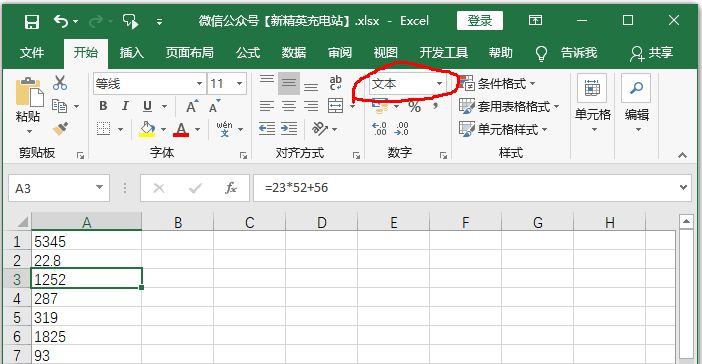Switch to the 视图 tab

(385, 53)
